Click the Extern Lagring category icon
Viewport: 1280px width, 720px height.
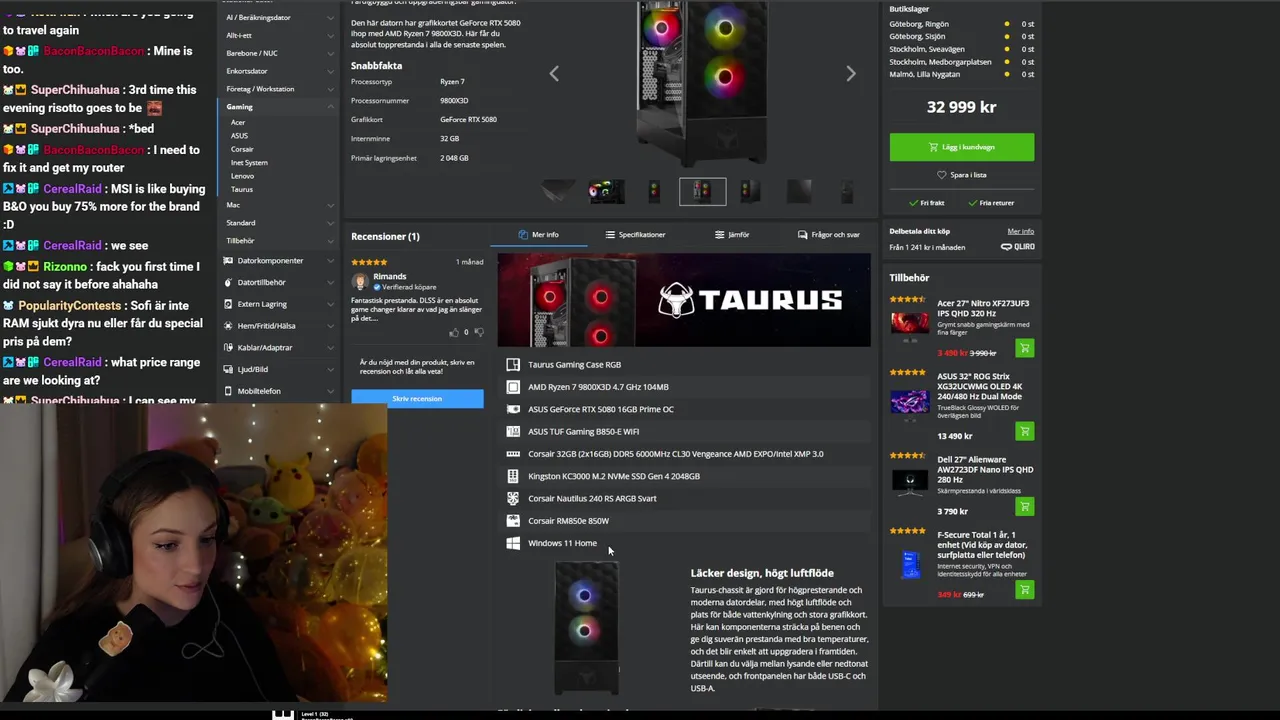pyautogui.click(x=228, y=304)
